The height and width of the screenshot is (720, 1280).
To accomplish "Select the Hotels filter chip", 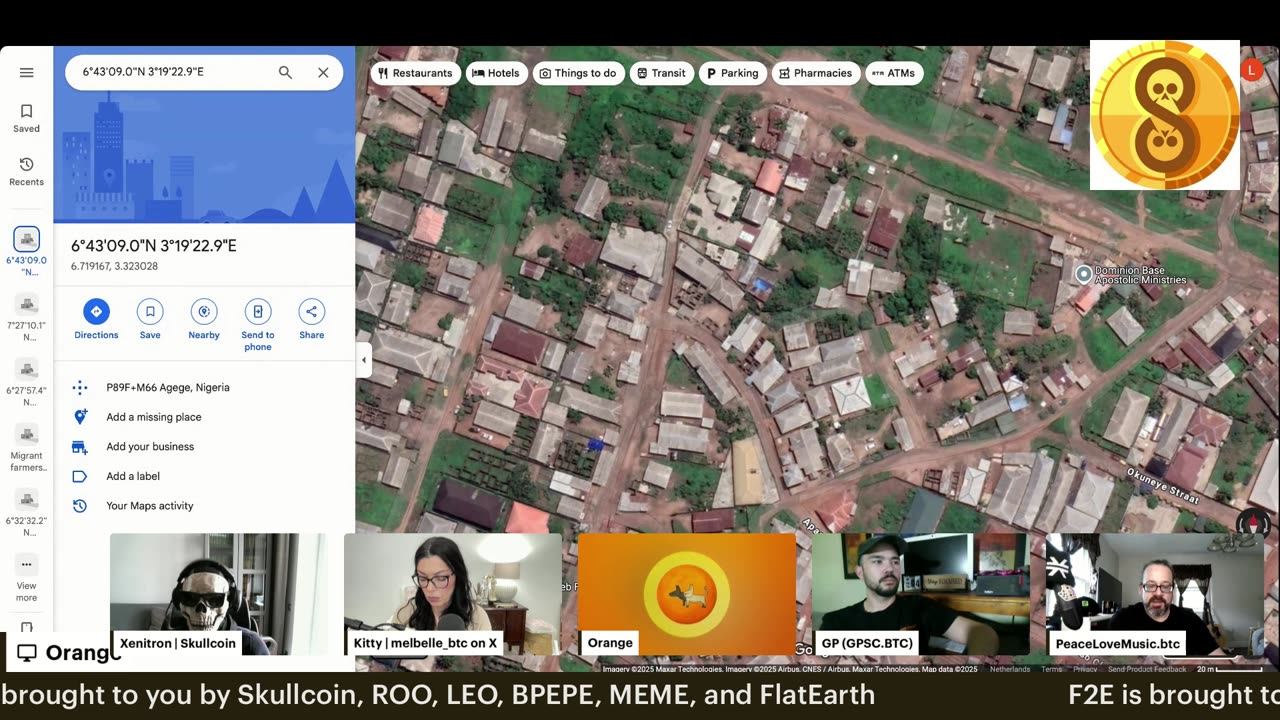I will 496,73.
